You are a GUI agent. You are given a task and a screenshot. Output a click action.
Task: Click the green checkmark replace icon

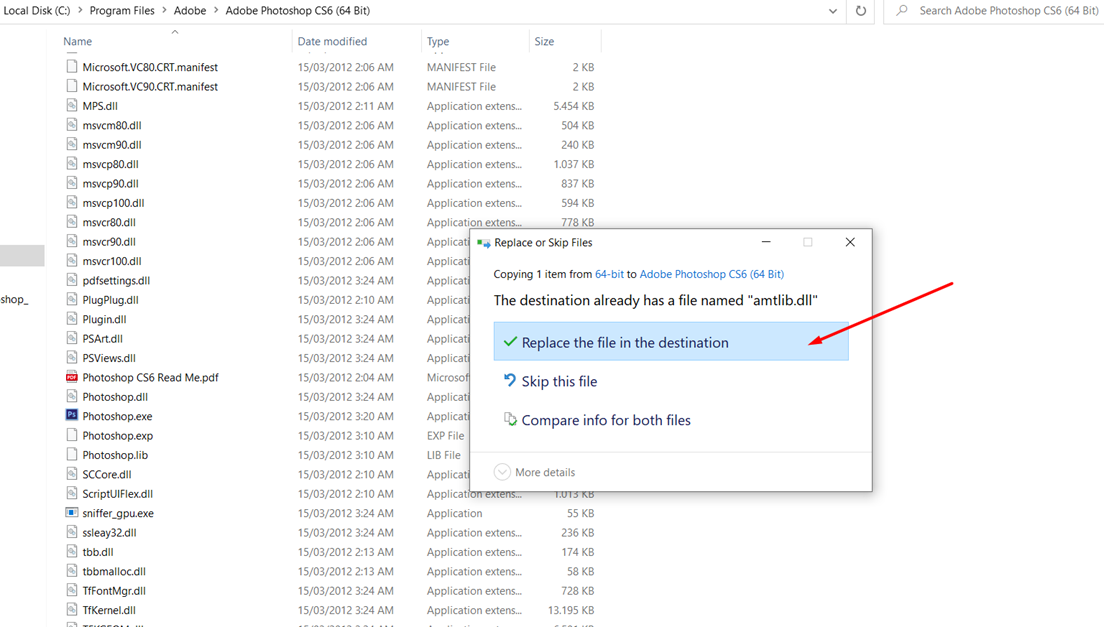coord(510,342)
